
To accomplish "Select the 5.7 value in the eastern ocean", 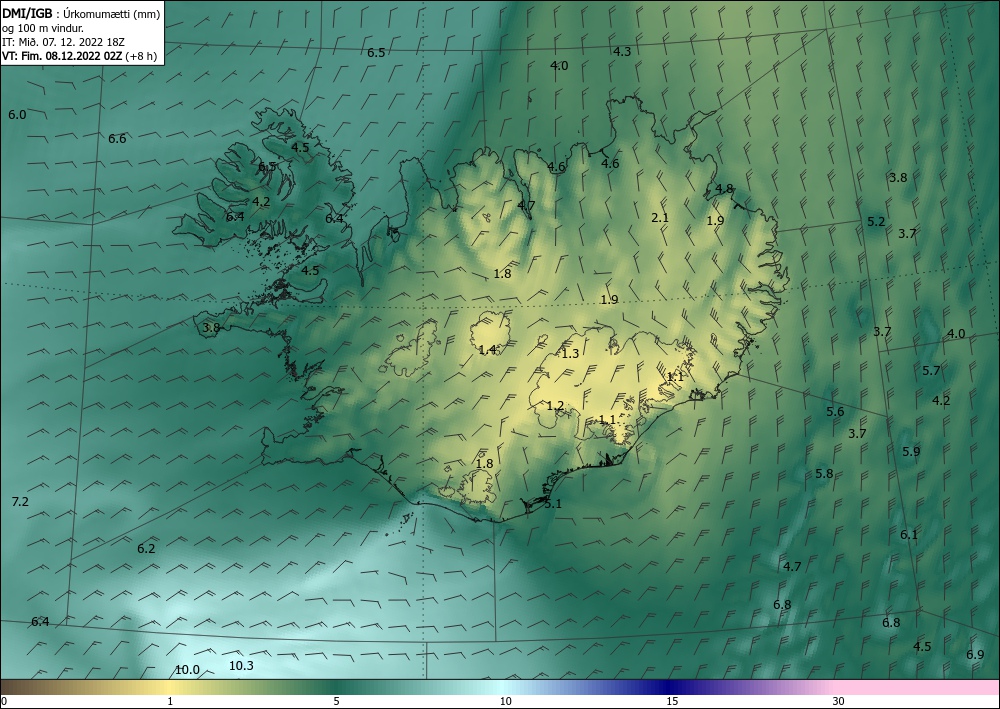I will point(931,370).
